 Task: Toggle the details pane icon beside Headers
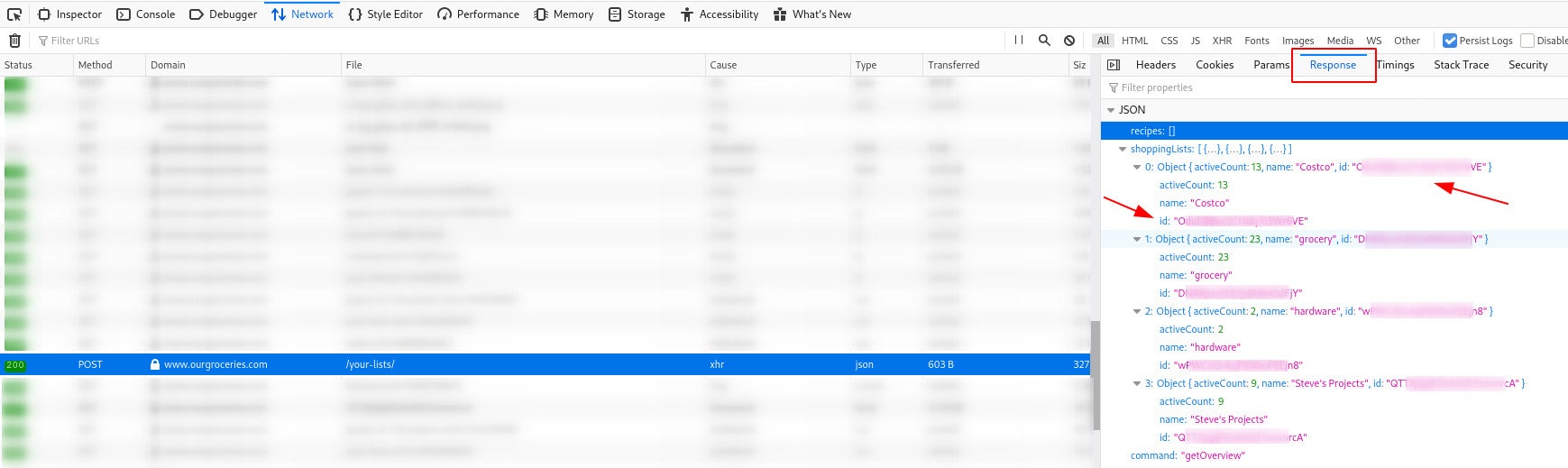click(1114, 65)
